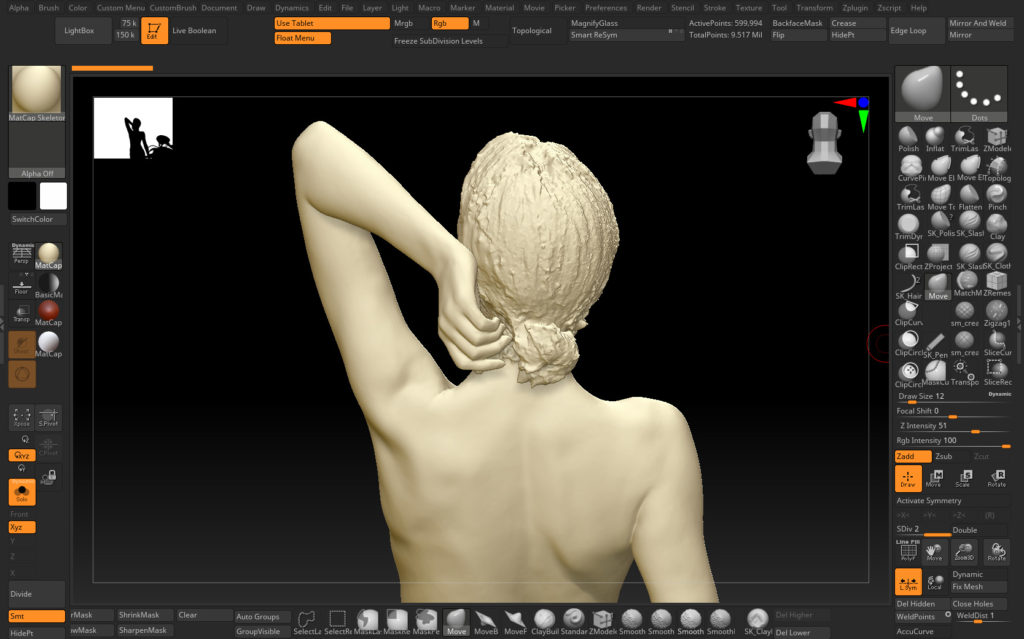
Task: Click the ClayBuildup brush in bottom shelf
Action: [545, 620]
